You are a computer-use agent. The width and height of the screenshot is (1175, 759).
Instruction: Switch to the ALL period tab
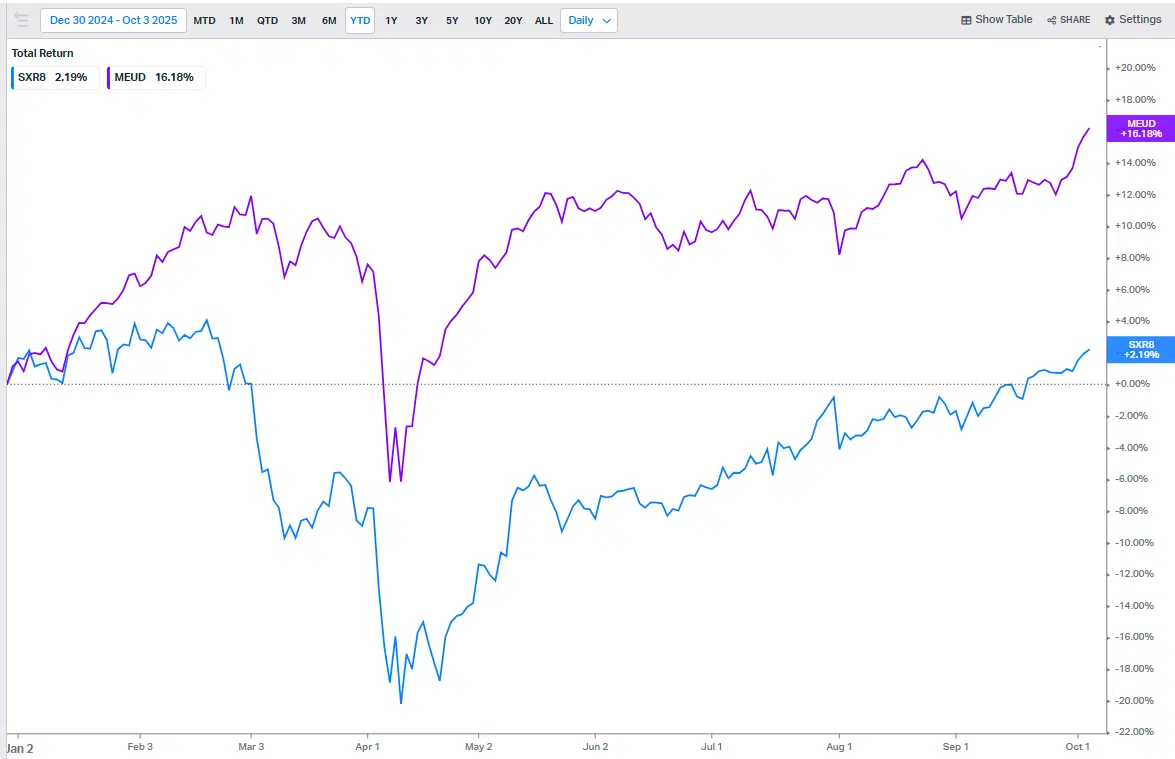click(x=543, y=20)
